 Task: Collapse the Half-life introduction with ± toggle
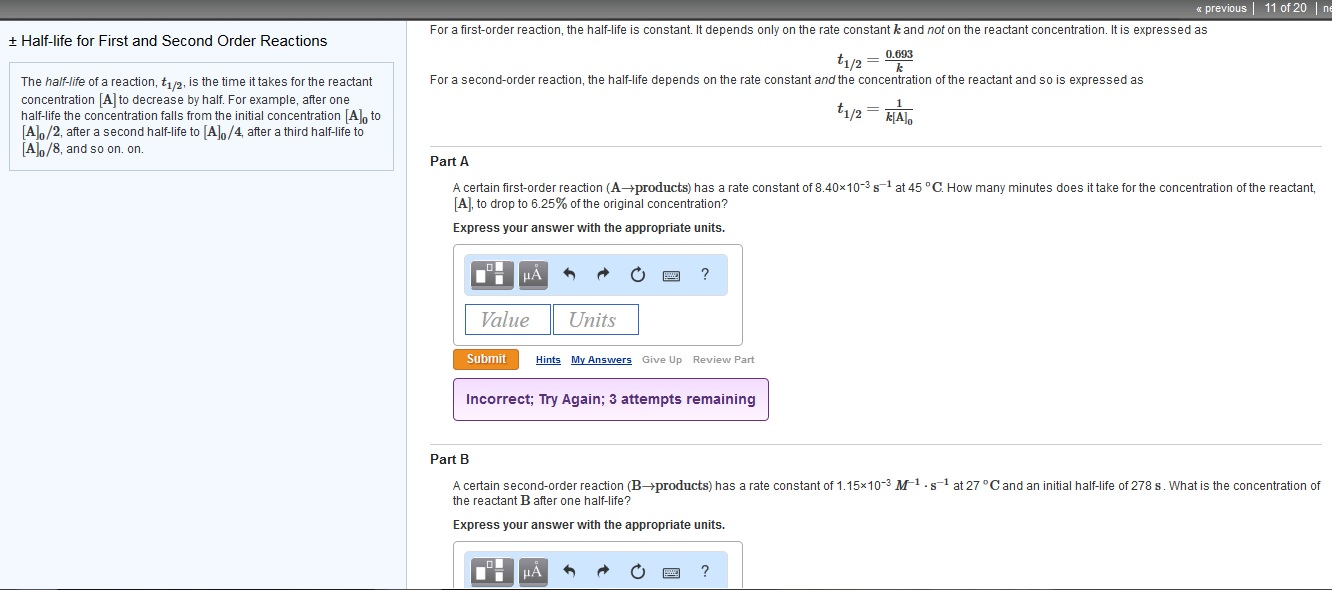pyautogui.click(x=13, y=41)
